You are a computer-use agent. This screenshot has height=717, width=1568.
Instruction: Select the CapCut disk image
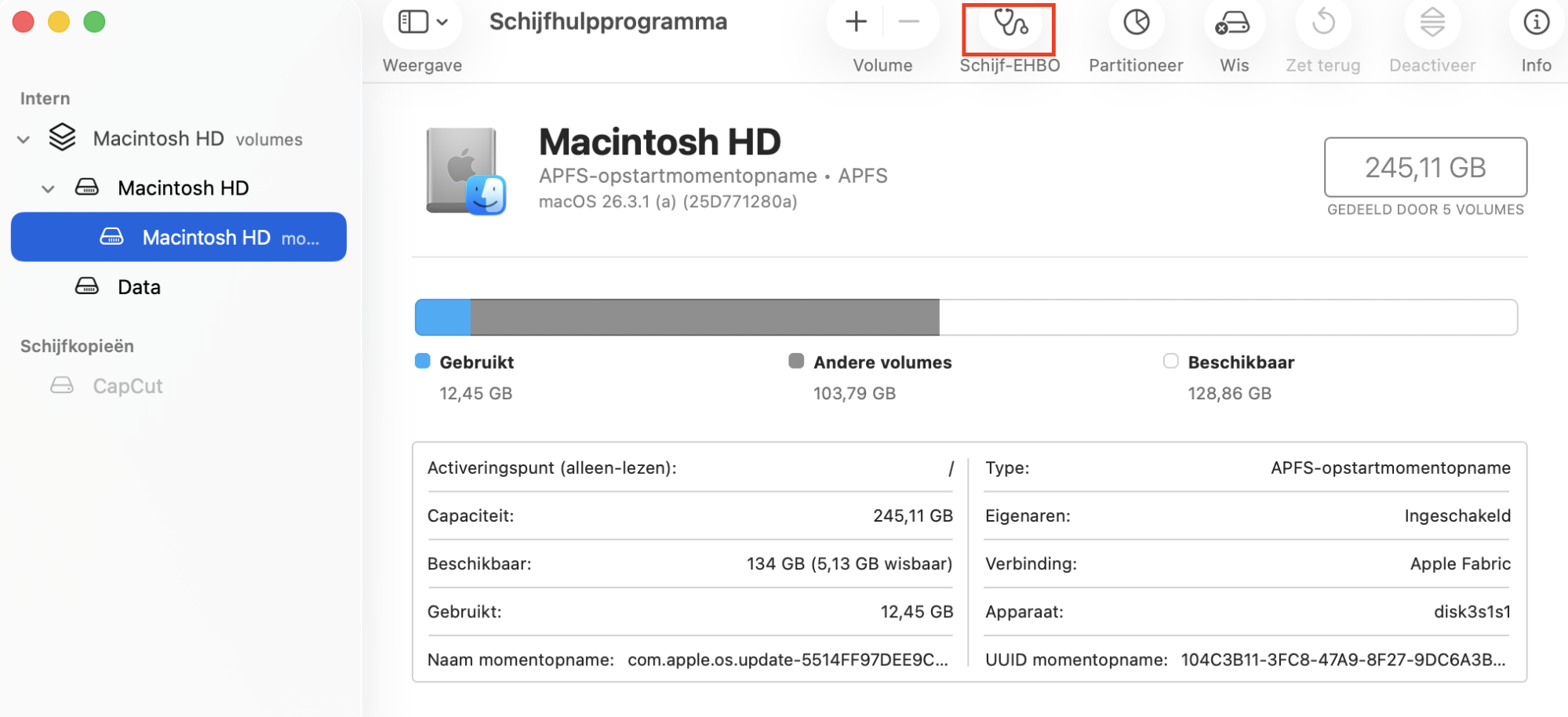(127, 385)
